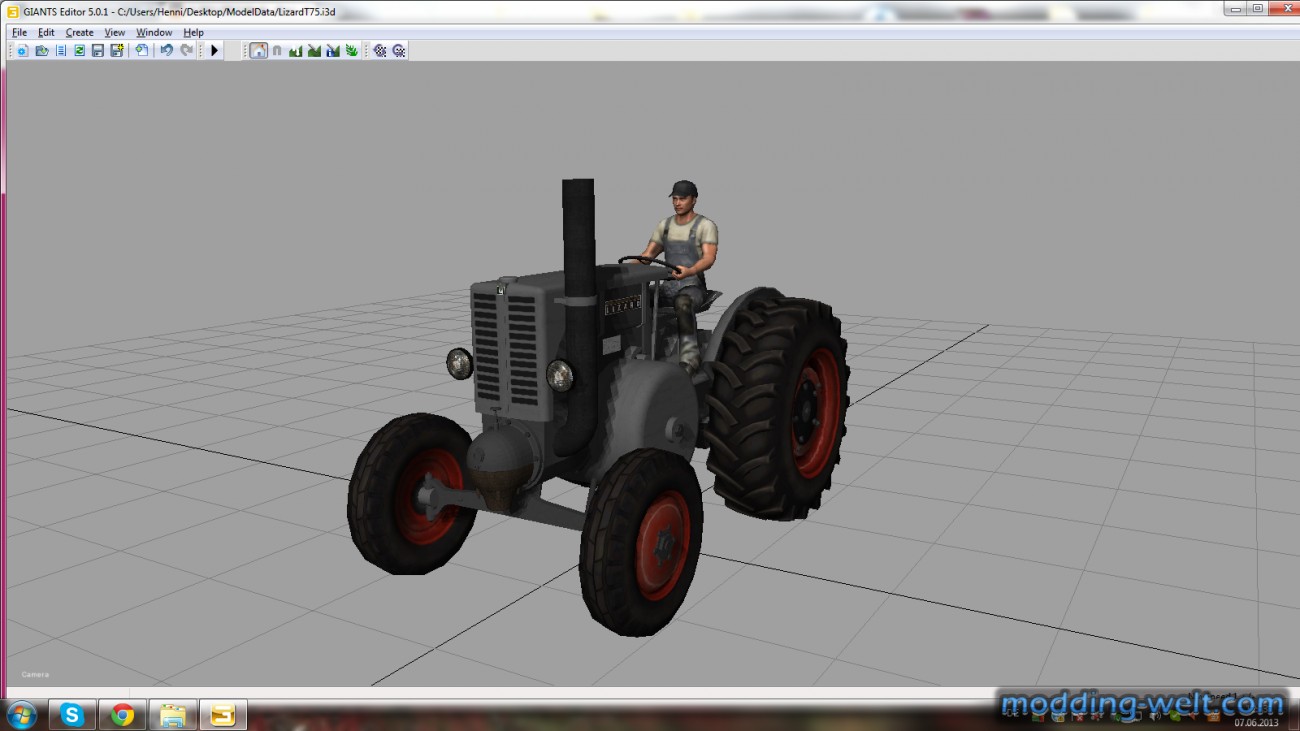Click the green foliage toolbar icon
The image size is (1300, 731).
pyautogui.click(x=352, y=50)
